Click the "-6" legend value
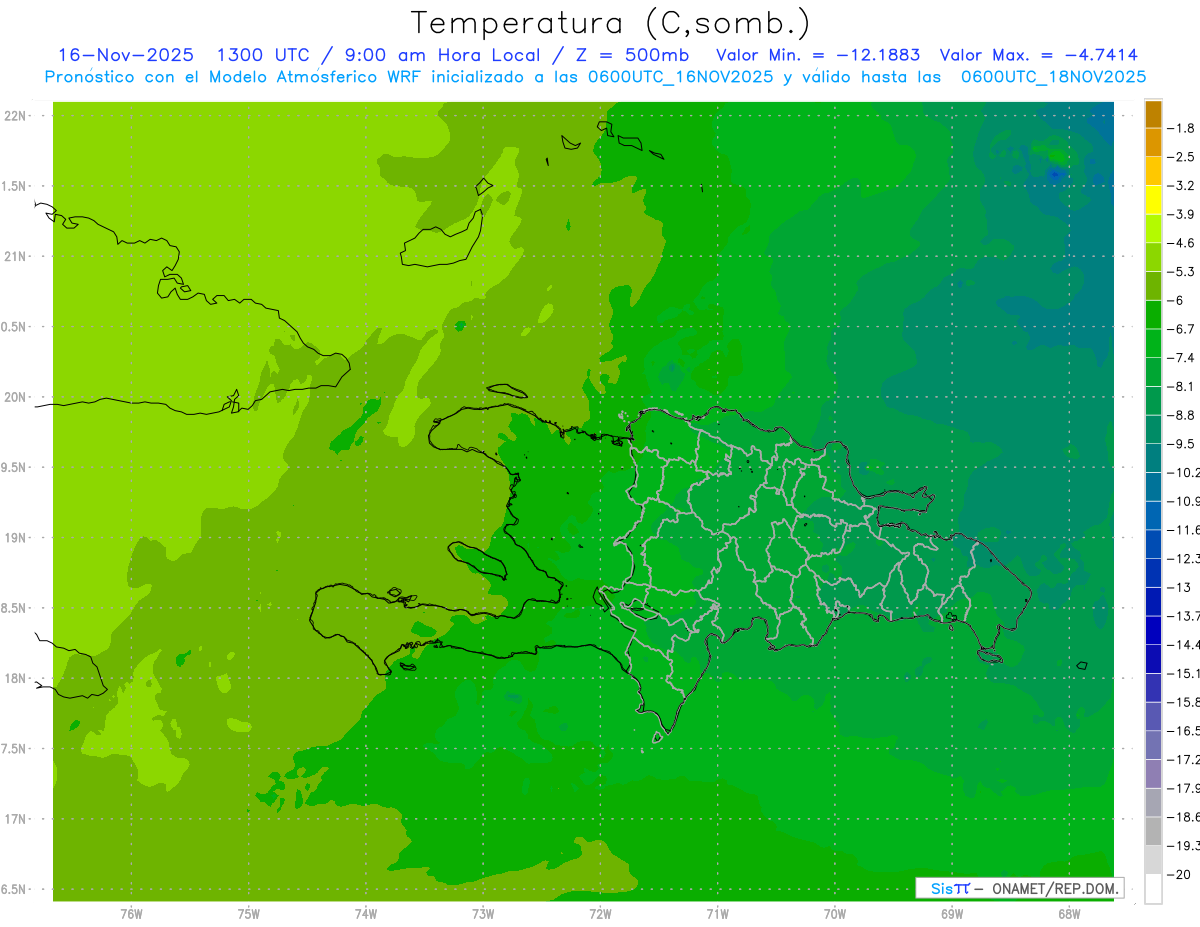Viewport: 1200px width, 927px height. click(x=1176, y=300)
